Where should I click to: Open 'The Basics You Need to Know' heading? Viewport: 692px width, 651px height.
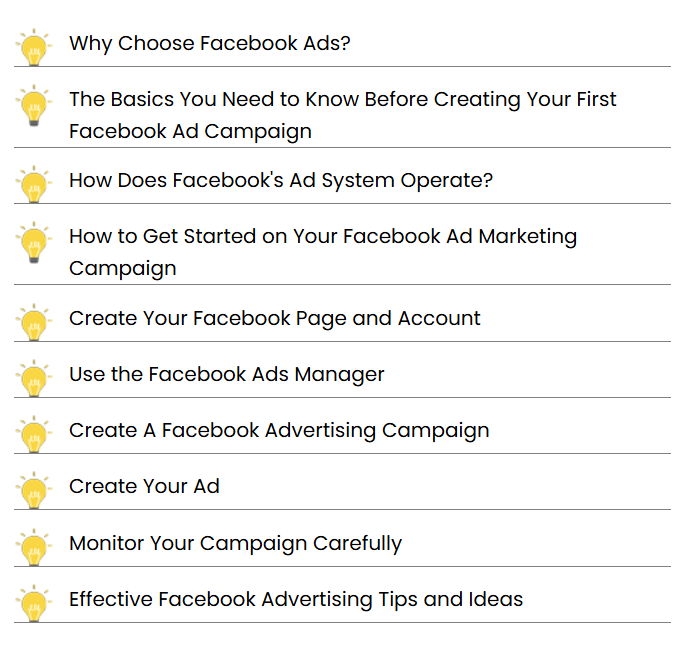coord(342,115)
